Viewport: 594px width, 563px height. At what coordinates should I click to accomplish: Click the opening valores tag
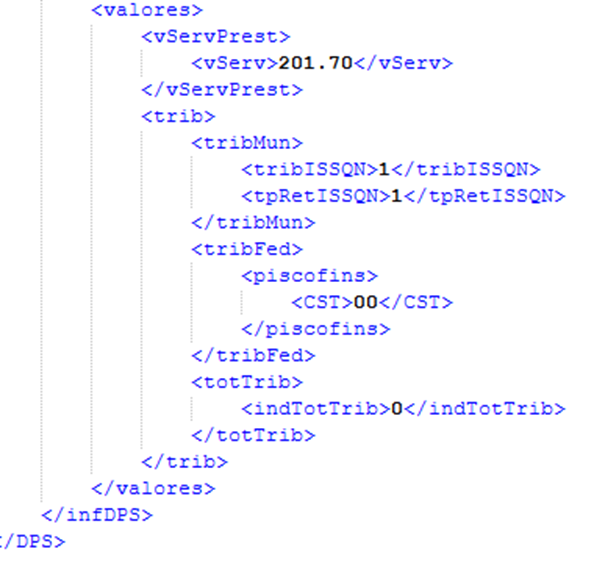(x=147, y=10)
